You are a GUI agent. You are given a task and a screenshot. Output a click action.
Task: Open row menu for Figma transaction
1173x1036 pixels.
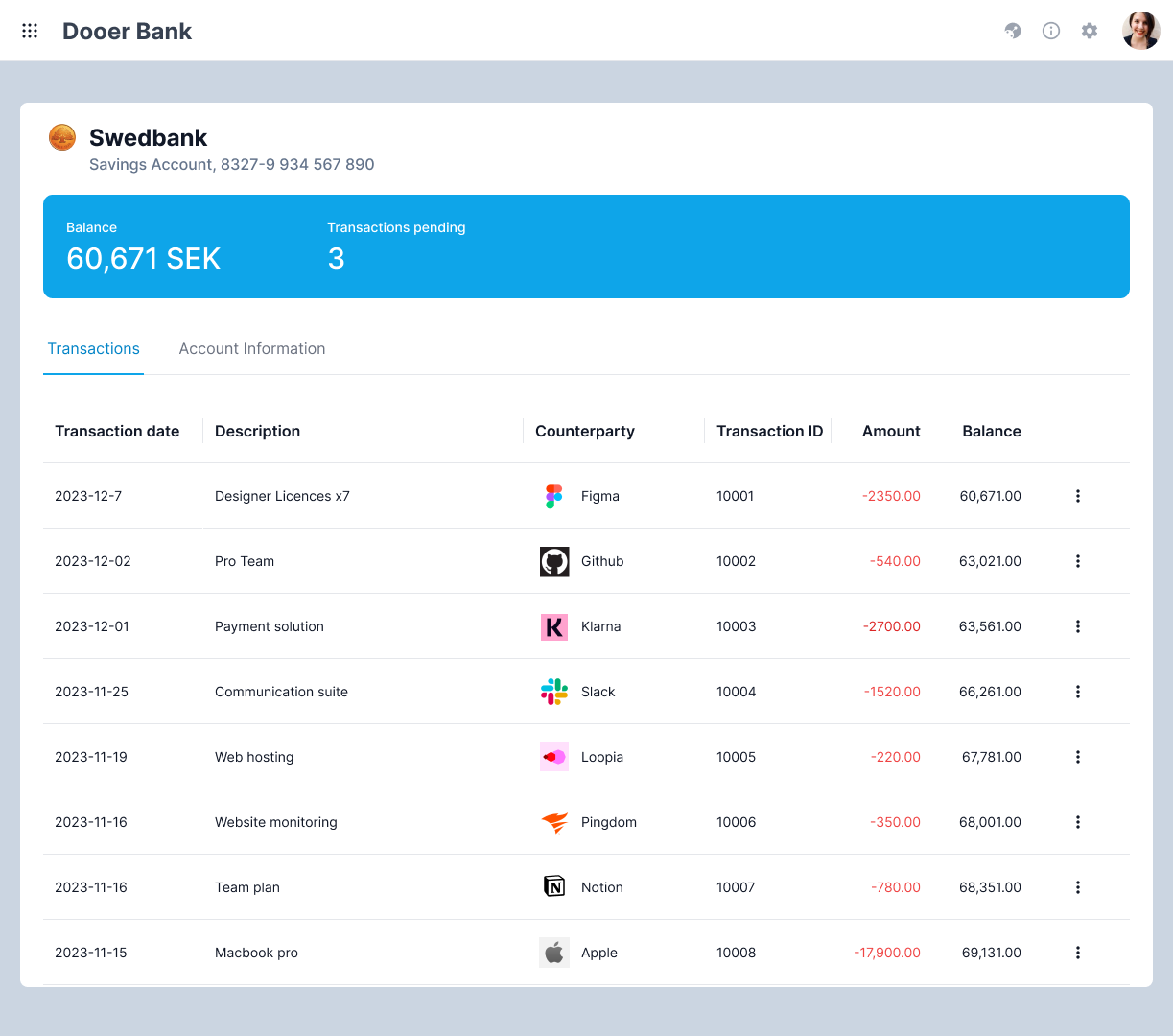(1078, 496)
